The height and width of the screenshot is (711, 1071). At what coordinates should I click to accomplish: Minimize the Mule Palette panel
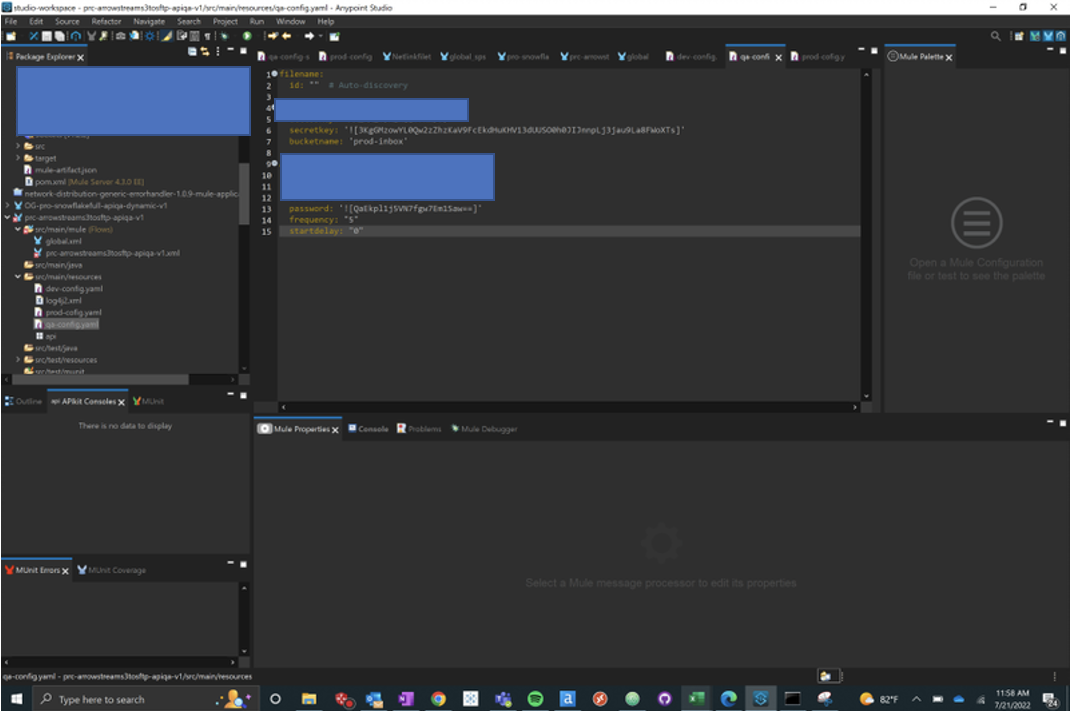(x=1050, y=50)
